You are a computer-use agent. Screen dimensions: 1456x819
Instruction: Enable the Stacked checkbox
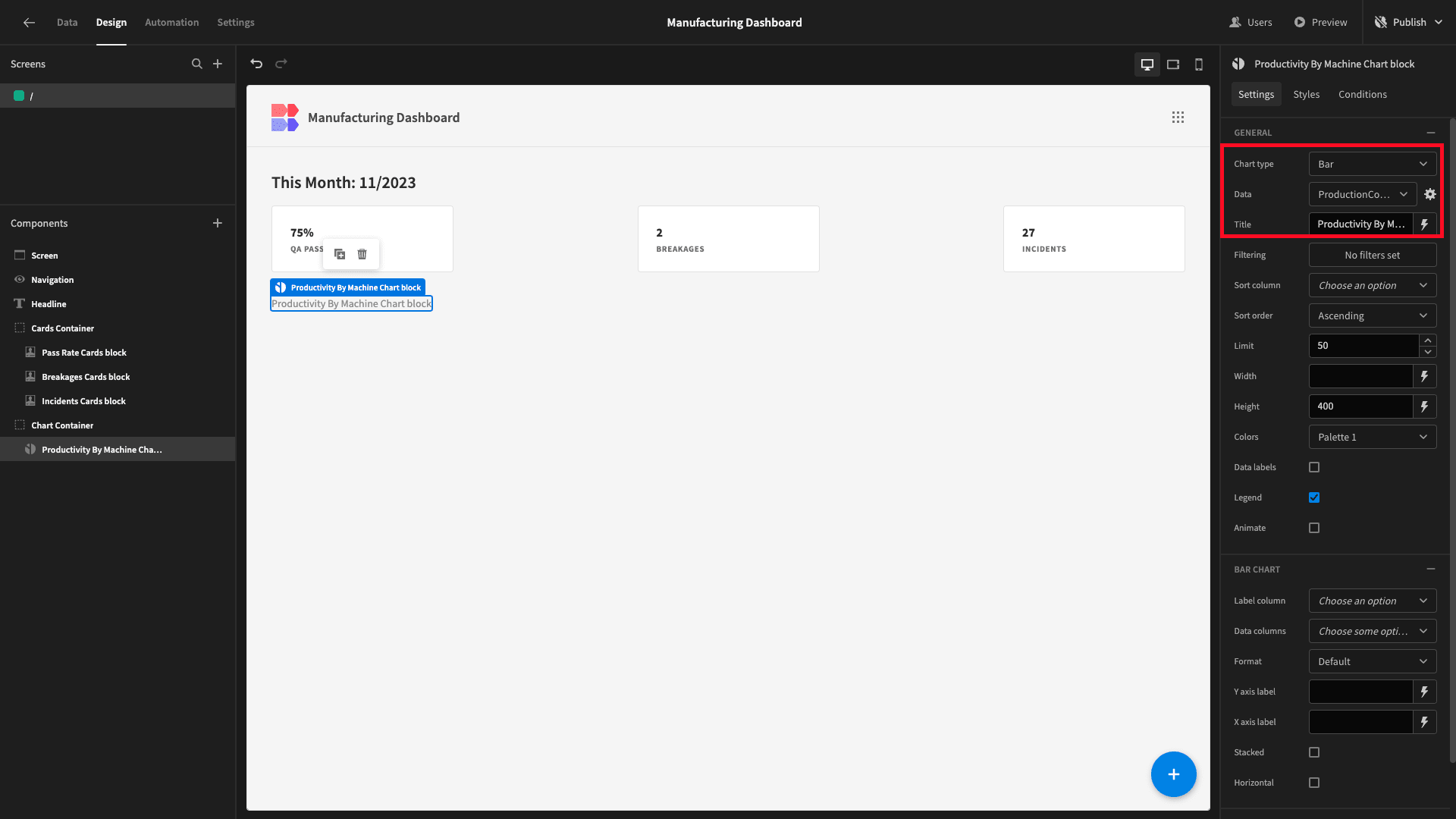click(x=1314, y=752)
